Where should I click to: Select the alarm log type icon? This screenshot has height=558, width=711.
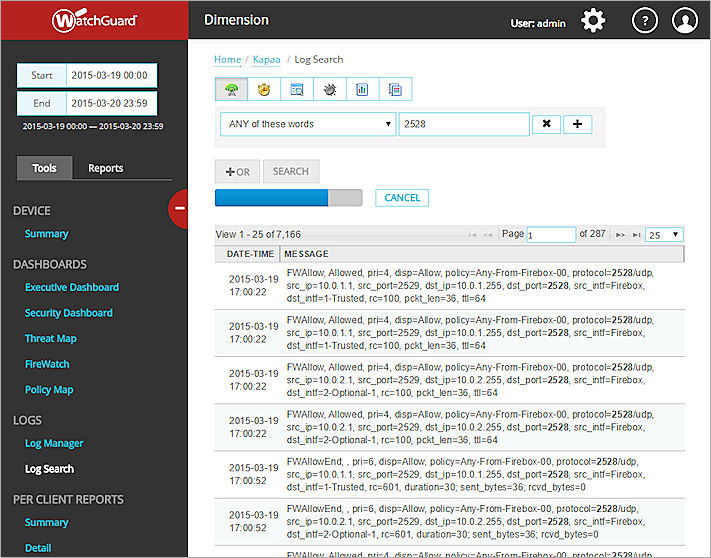click(x=264, y=90)
